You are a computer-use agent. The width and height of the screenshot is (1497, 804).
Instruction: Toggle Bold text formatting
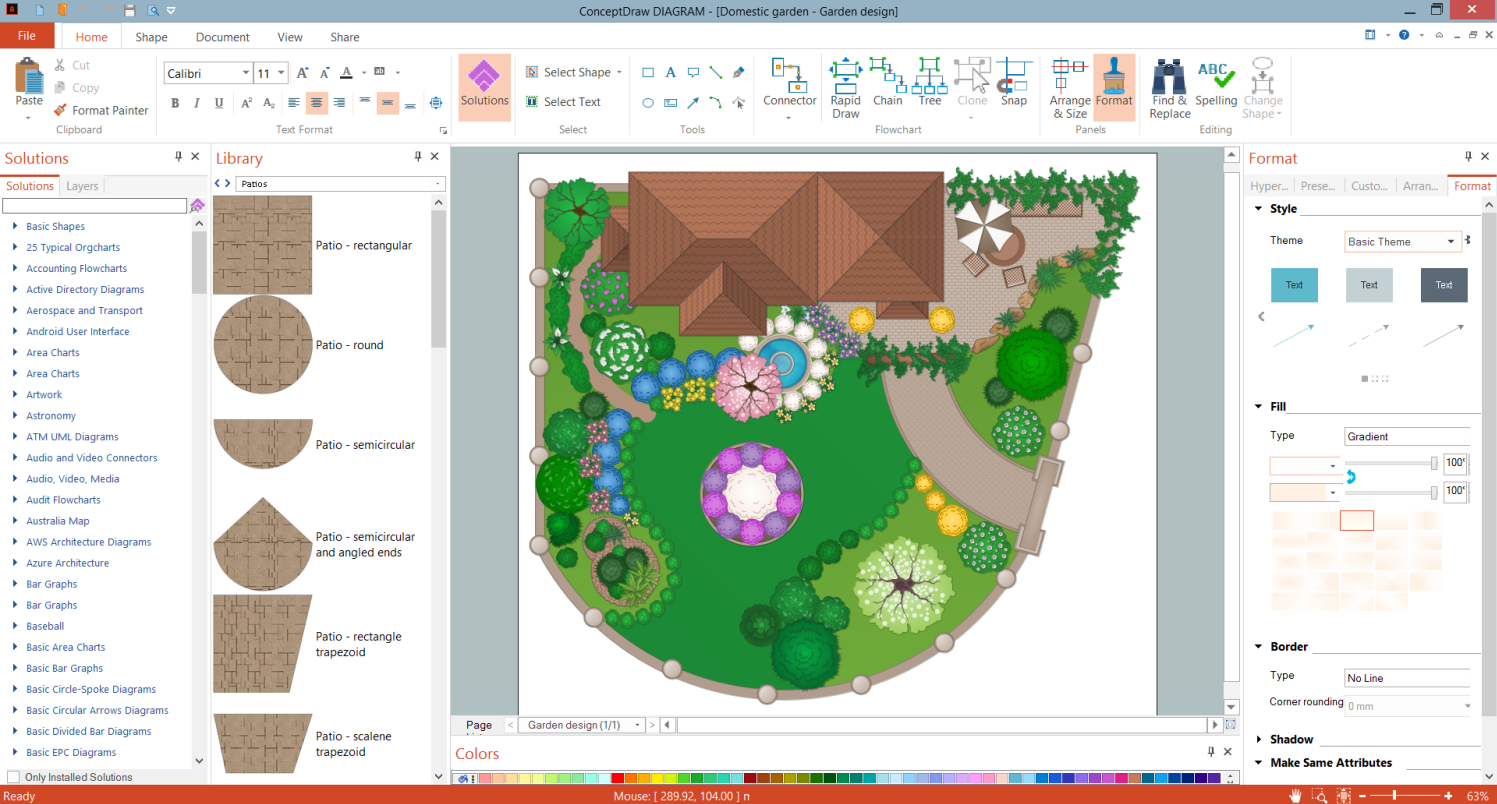point(175,103)
